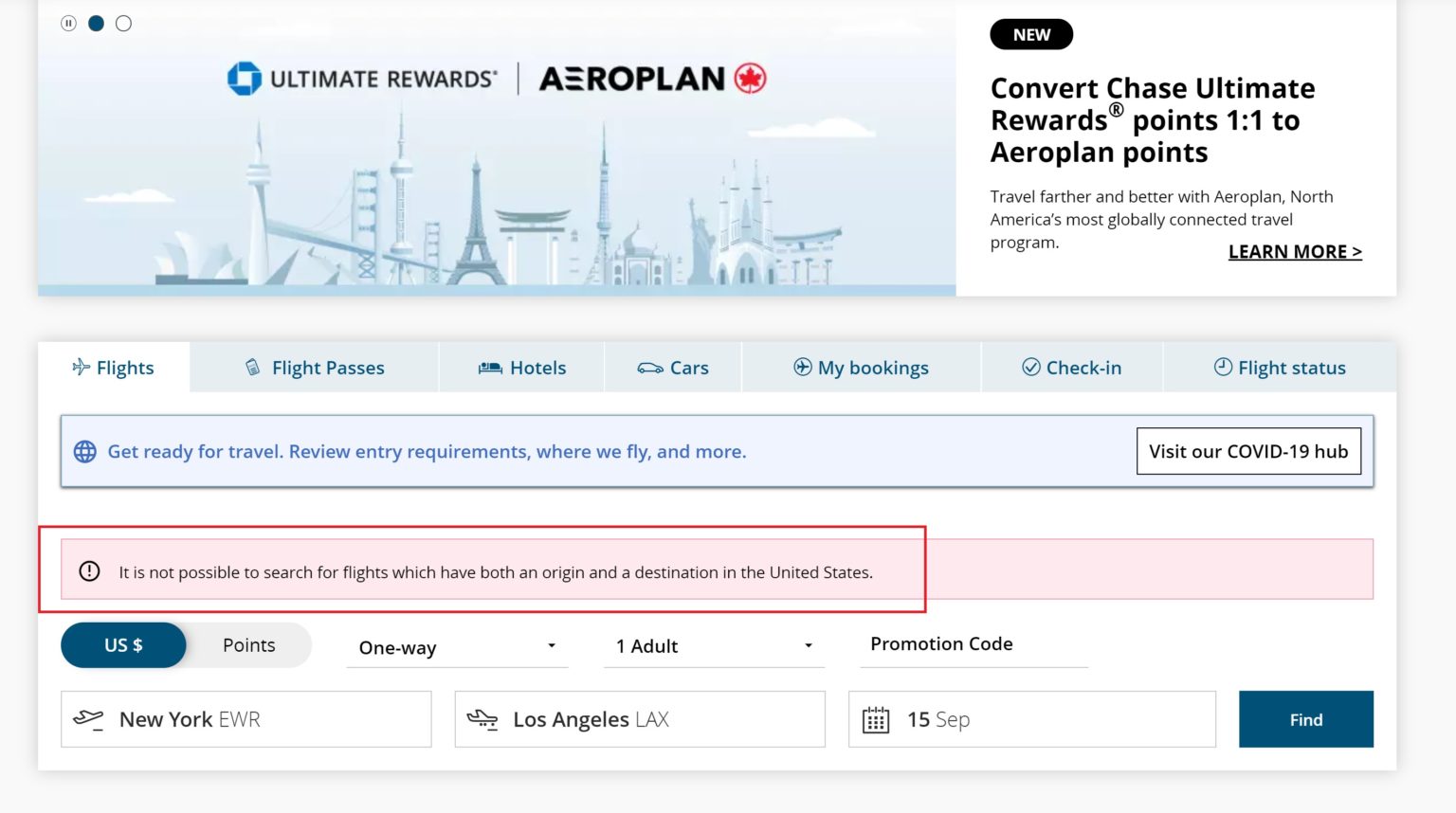
Task: Click the checkmark icon on Check-in
Action: (1029, 368)
